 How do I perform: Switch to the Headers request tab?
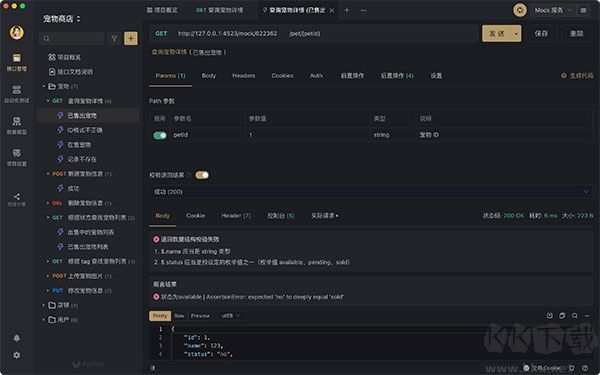click(x=243, y=76)
